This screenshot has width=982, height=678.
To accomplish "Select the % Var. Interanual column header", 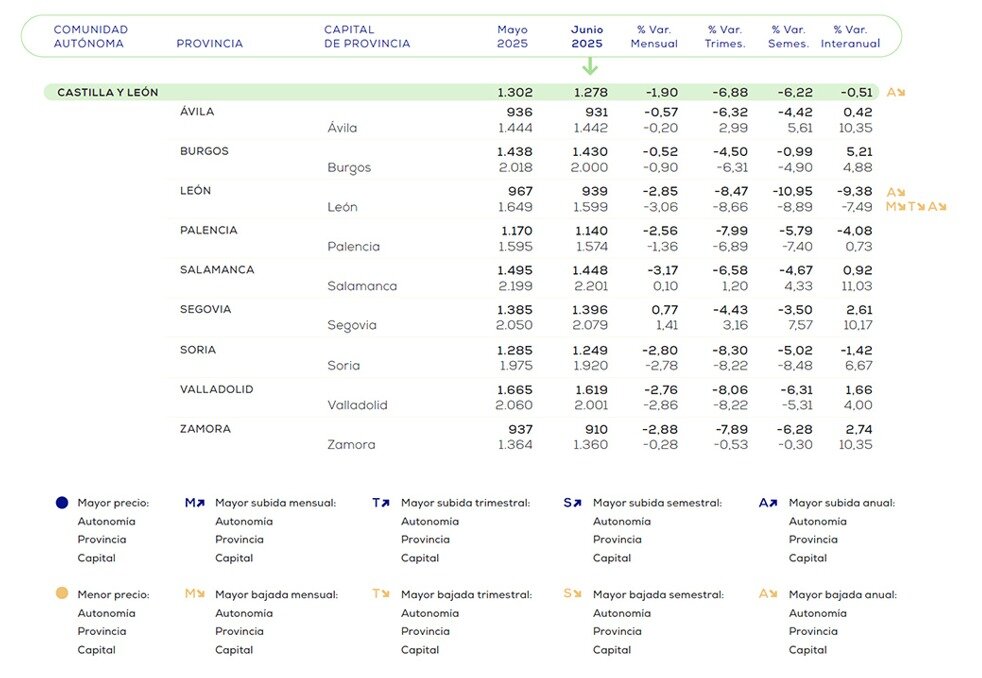I will pos(851,35).
